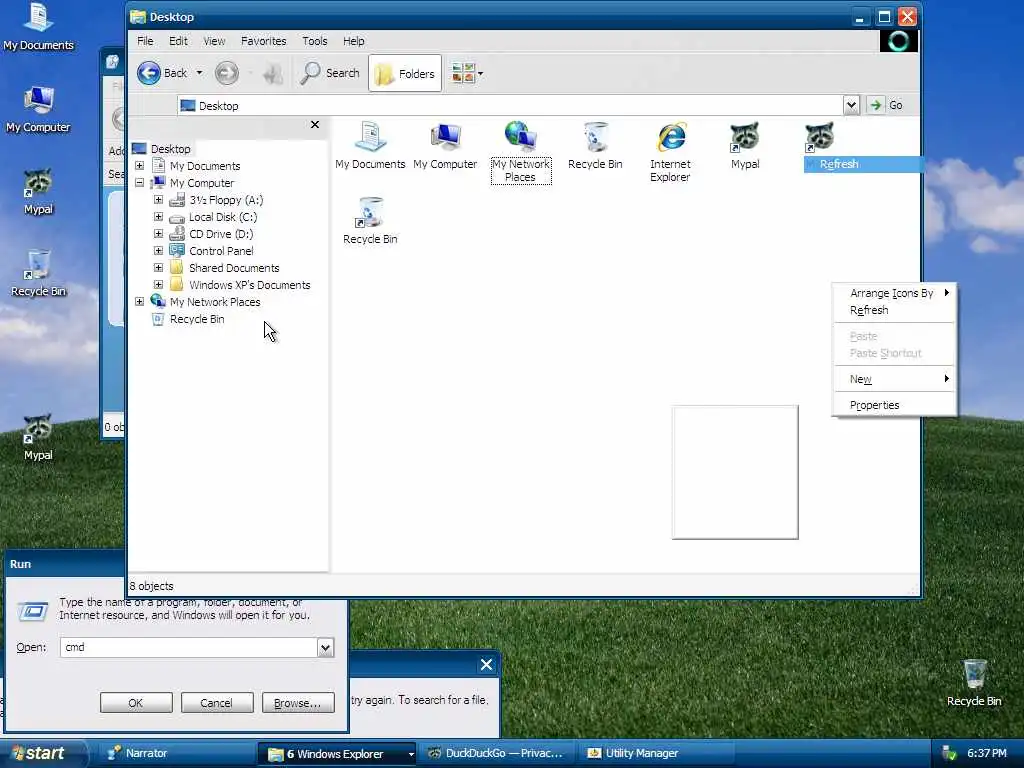The image size is (1024, 768).
Task: Open the File menu
Action: (145, 41)
